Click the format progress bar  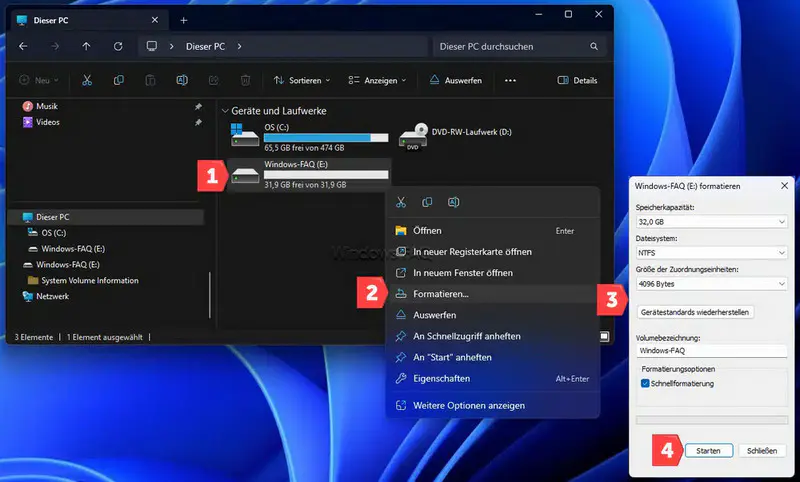point(712,420)
